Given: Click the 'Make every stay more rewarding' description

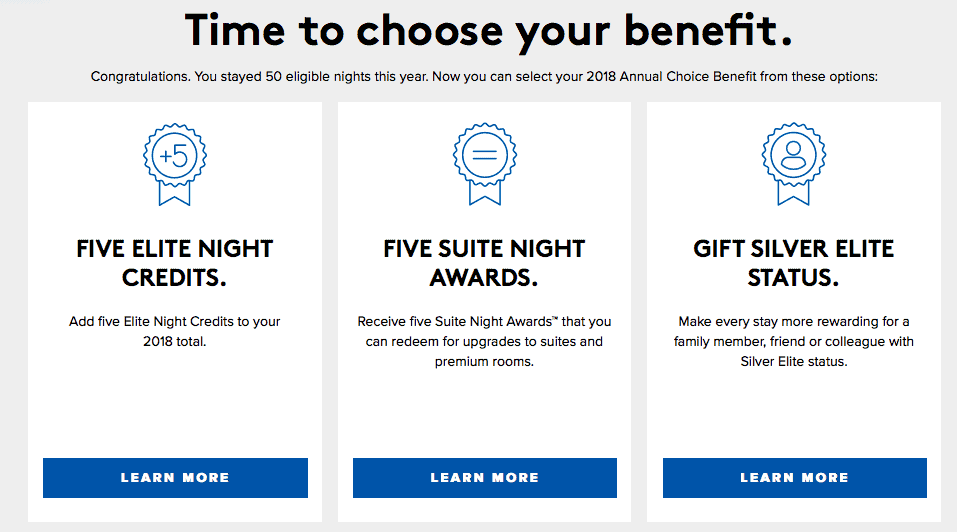Looking at the screenshot, I should pos(793,341).
